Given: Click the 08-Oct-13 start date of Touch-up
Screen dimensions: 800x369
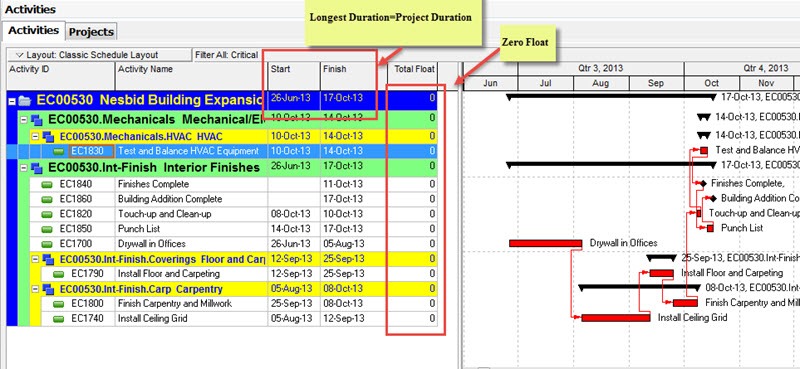Looking at the screenshot, I should tap(290, 214).
